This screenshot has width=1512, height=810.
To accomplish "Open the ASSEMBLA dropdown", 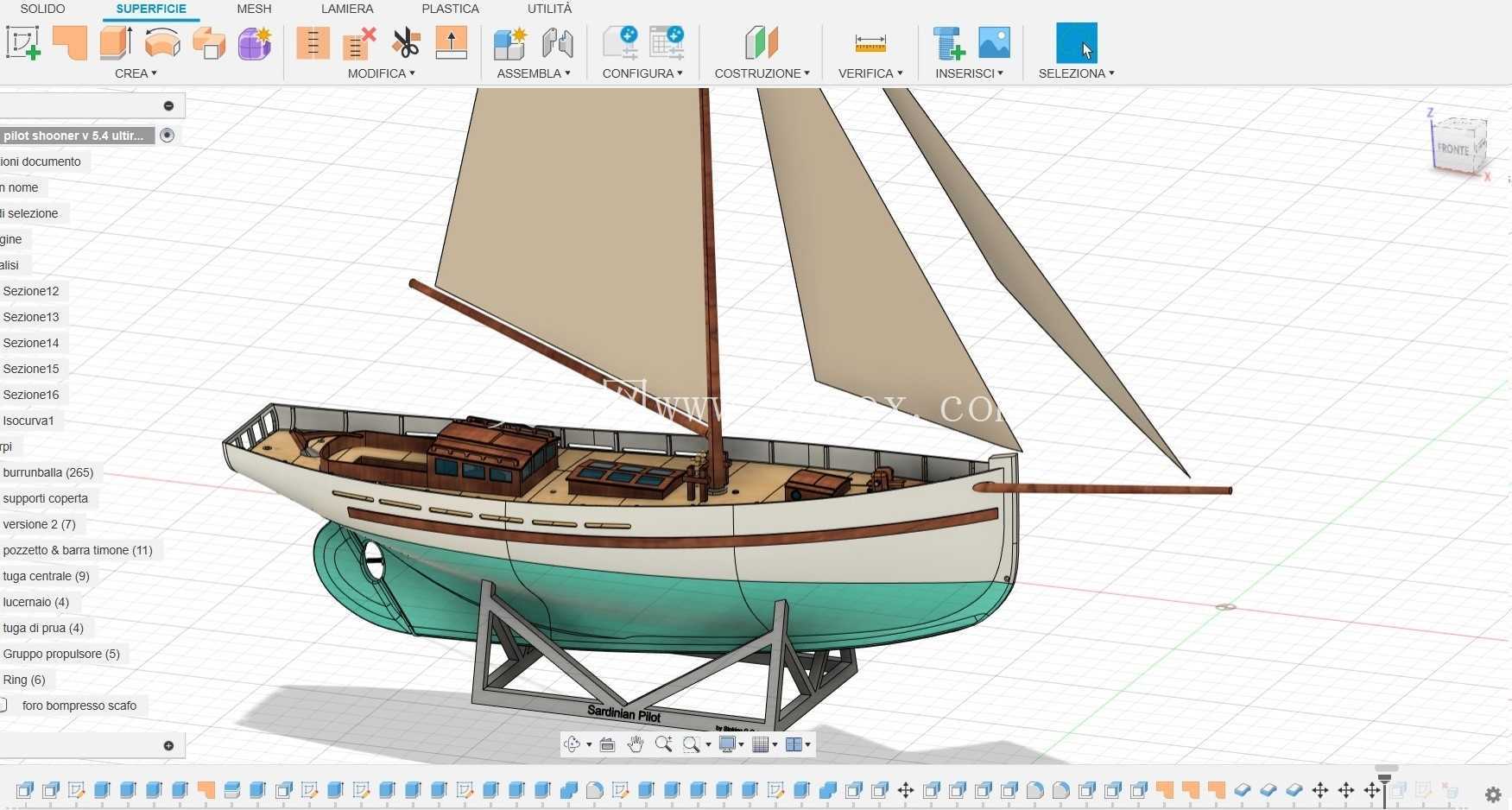I will point(534,73).
